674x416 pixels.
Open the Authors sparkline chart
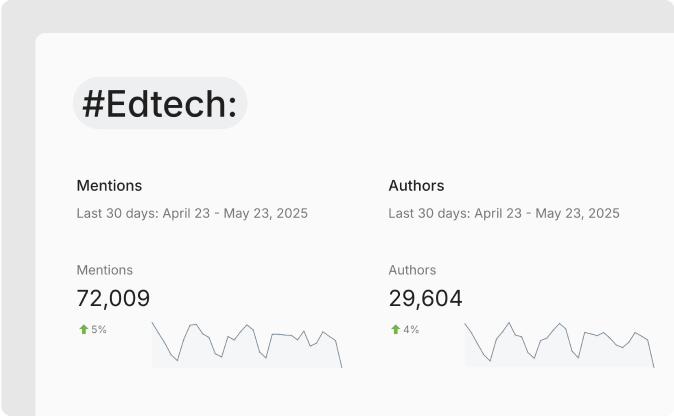click(x=559, y=345)
